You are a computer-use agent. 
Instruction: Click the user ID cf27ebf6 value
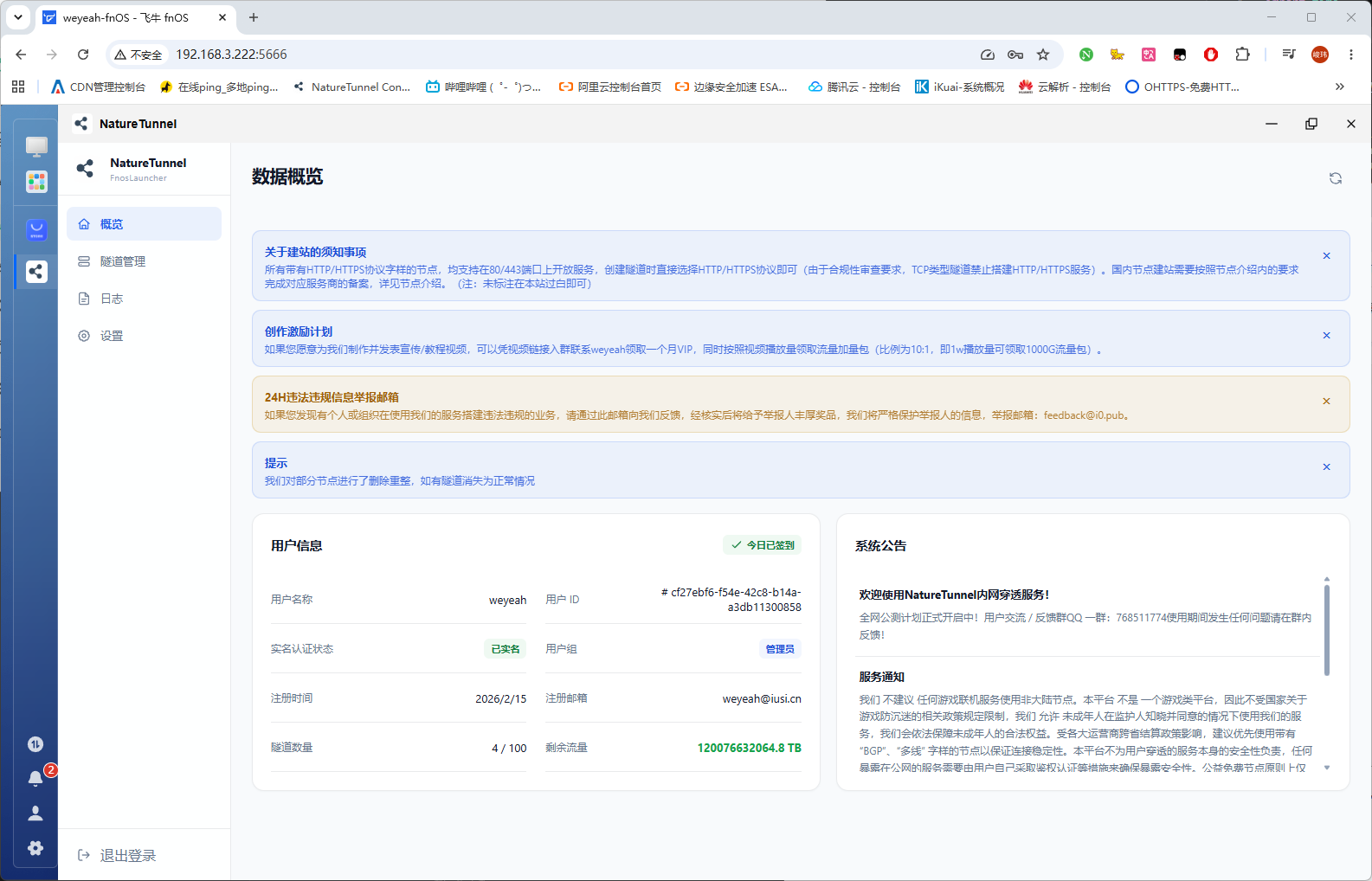[731, 600]
